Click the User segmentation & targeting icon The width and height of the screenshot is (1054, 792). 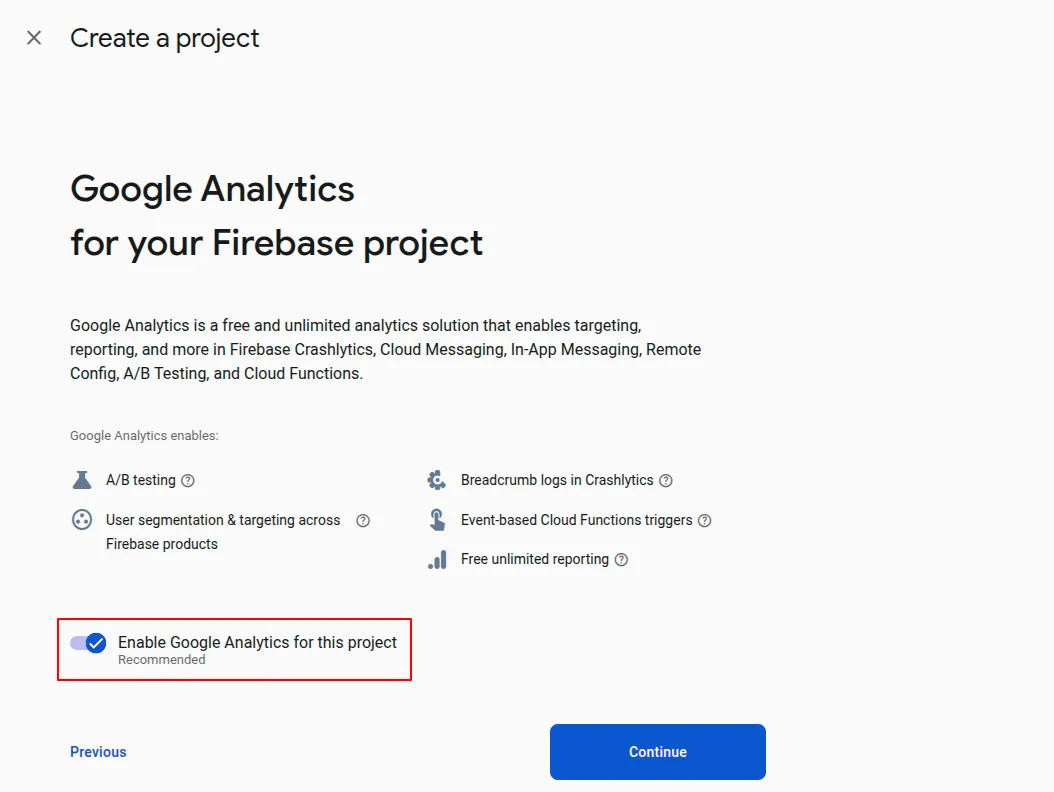click(x=81, y=519)
